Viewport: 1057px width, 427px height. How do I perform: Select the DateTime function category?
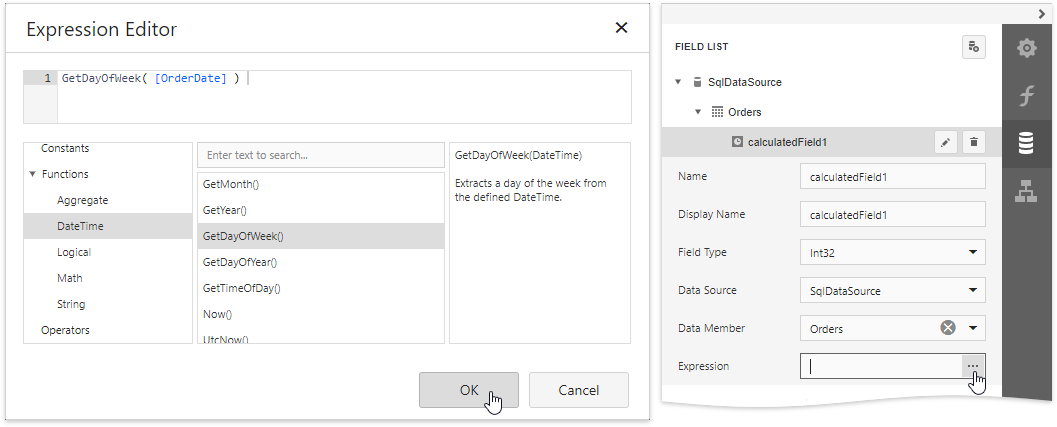(80, 226)
